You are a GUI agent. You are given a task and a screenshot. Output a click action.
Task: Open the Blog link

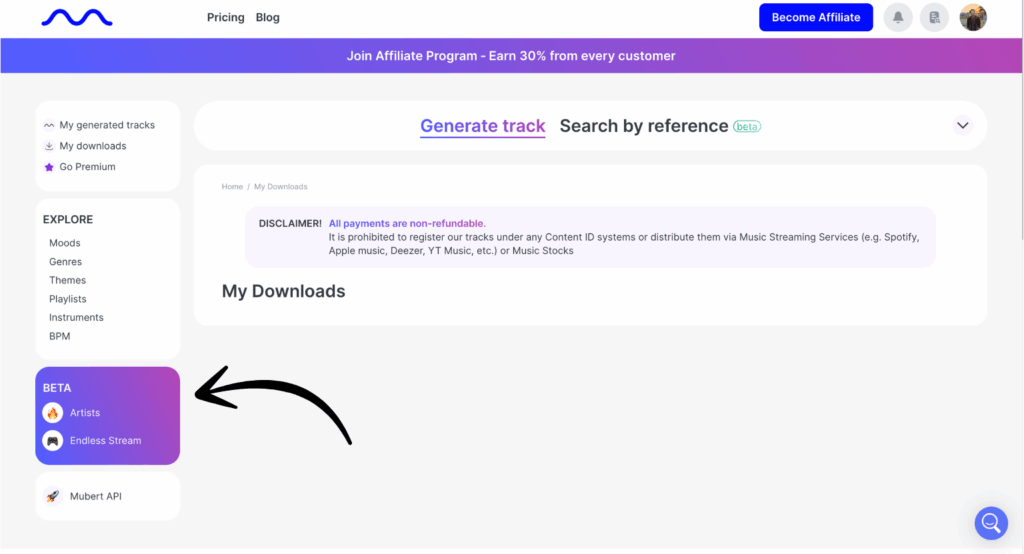268,18
